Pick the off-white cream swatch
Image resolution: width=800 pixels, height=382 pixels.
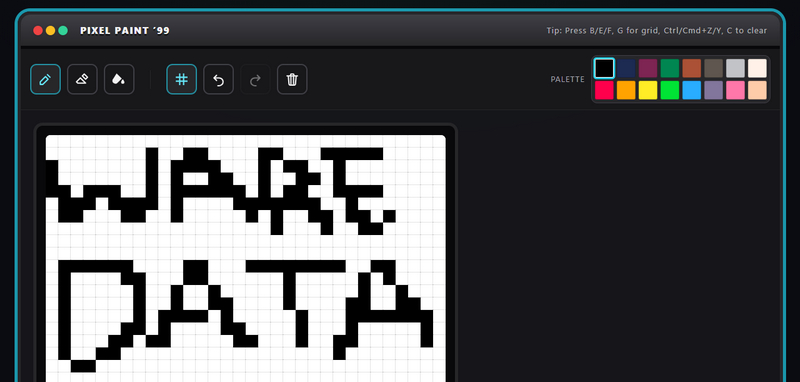click(758, 68)
